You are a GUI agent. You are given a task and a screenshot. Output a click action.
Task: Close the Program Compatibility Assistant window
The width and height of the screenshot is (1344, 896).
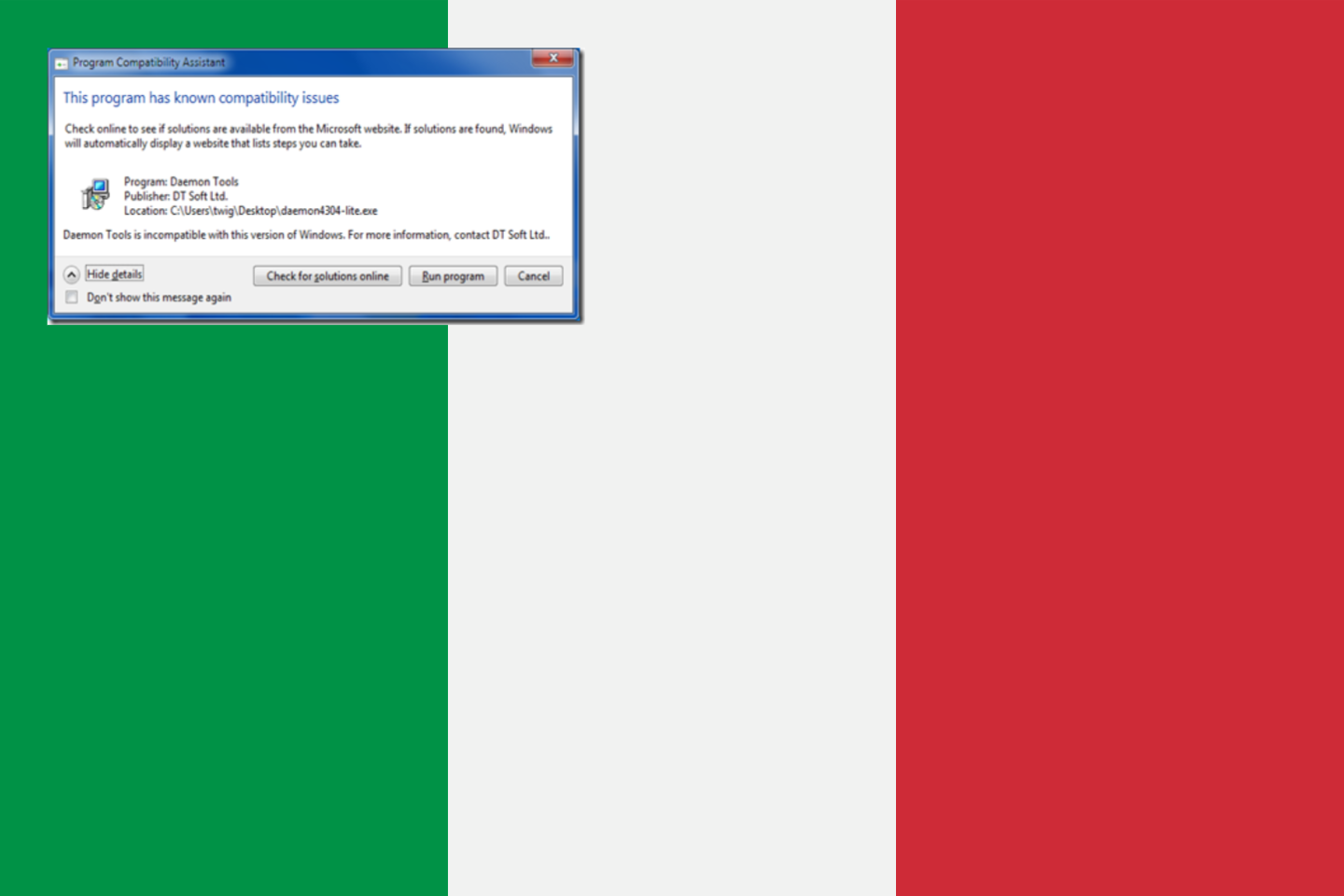(x=553, y=59)
